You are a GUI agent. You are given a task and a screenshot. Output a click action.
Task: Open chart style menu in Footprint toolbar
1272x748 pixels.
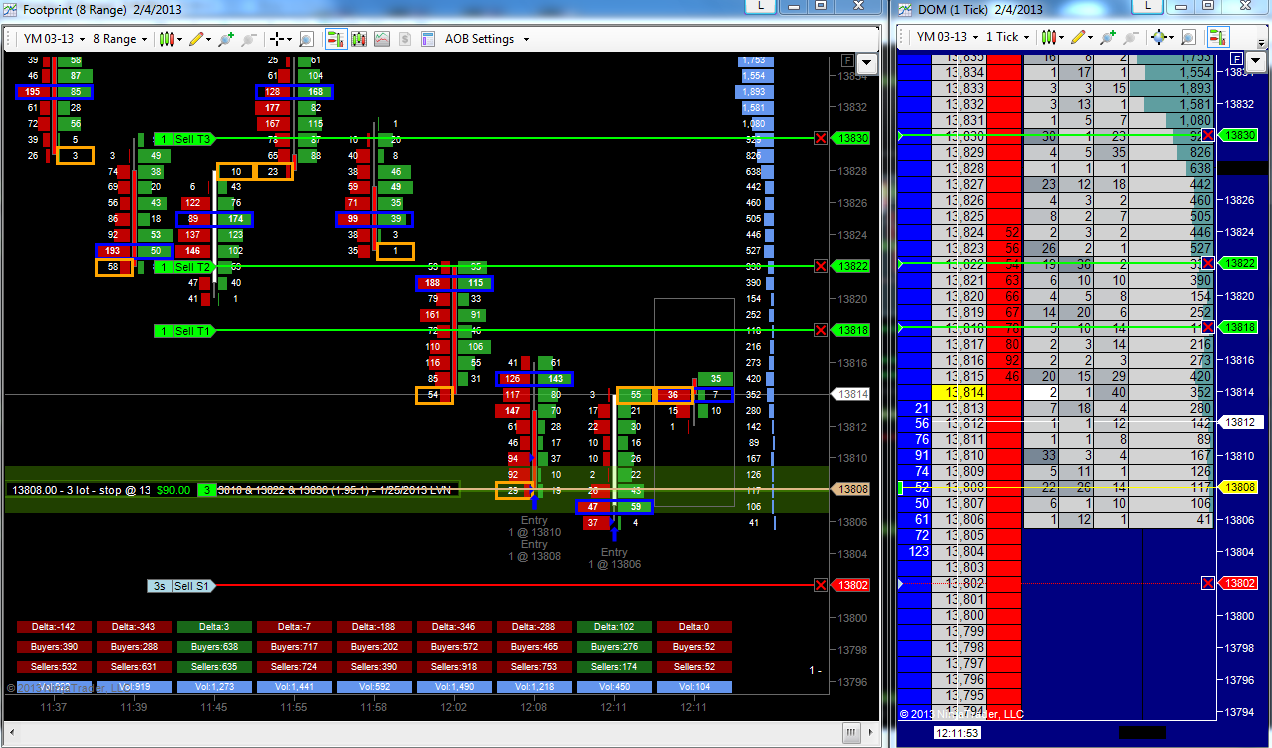(169, 39)
